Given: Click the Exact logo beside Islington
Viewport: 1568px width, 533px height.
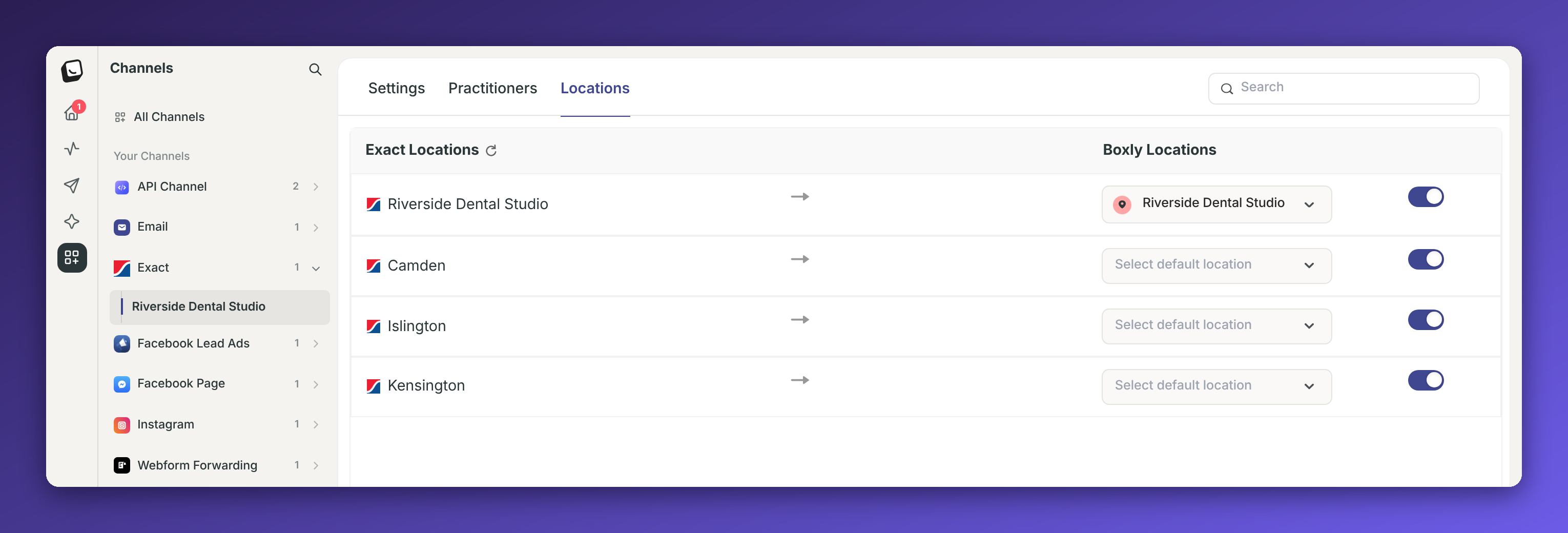Looking at the screenshot, I should click(x=373, y=326).
